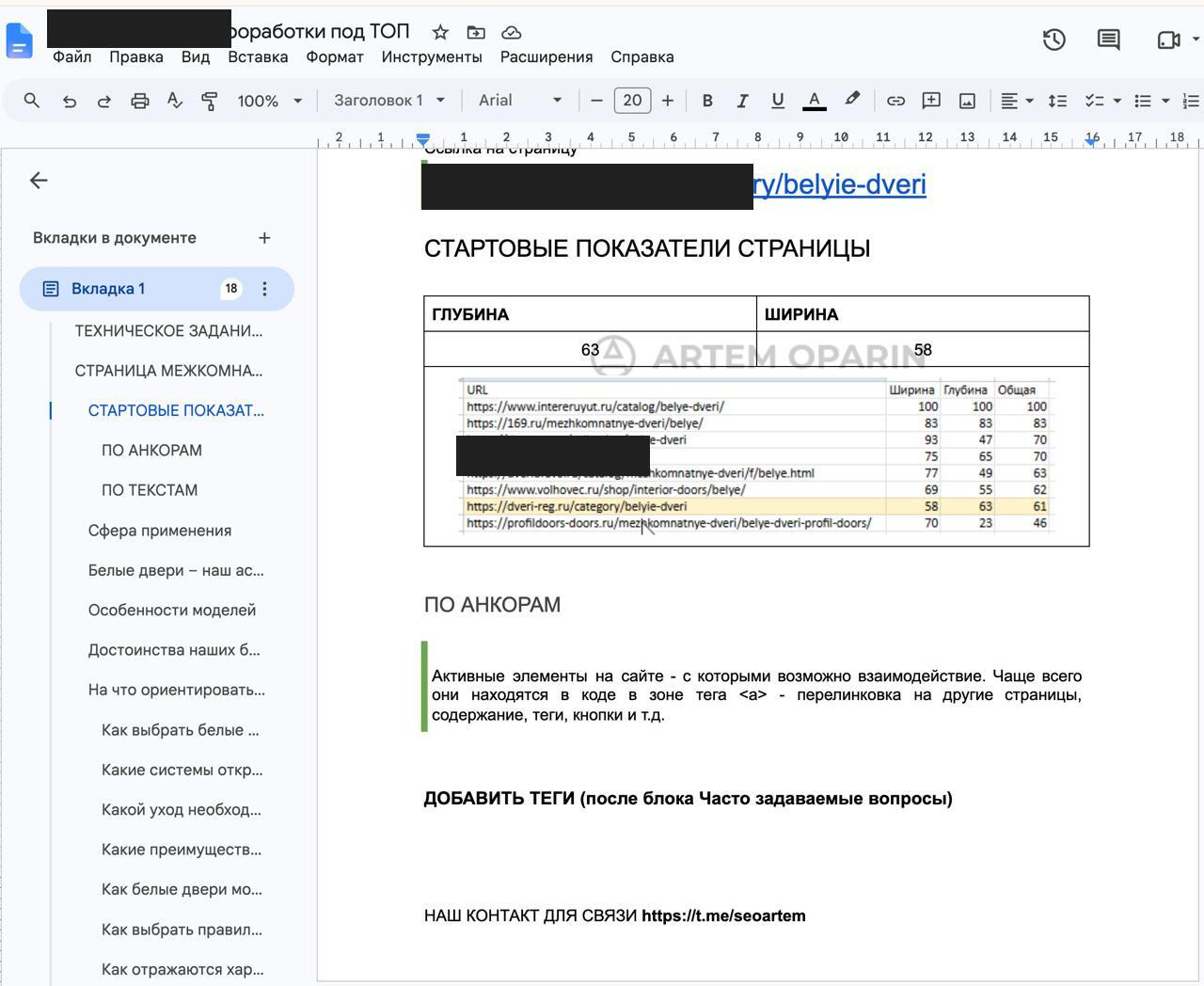
Task: Insert a link
Action: tap(895, 101)
